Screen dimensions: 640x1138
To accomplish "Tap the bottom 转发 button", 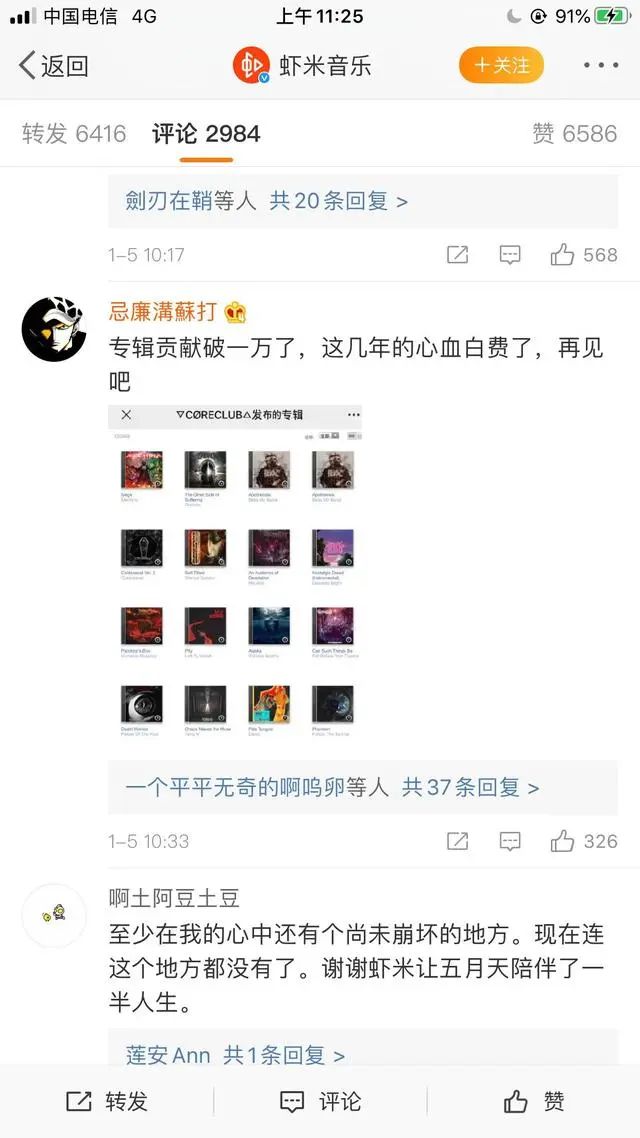I will pos(107,1101).
